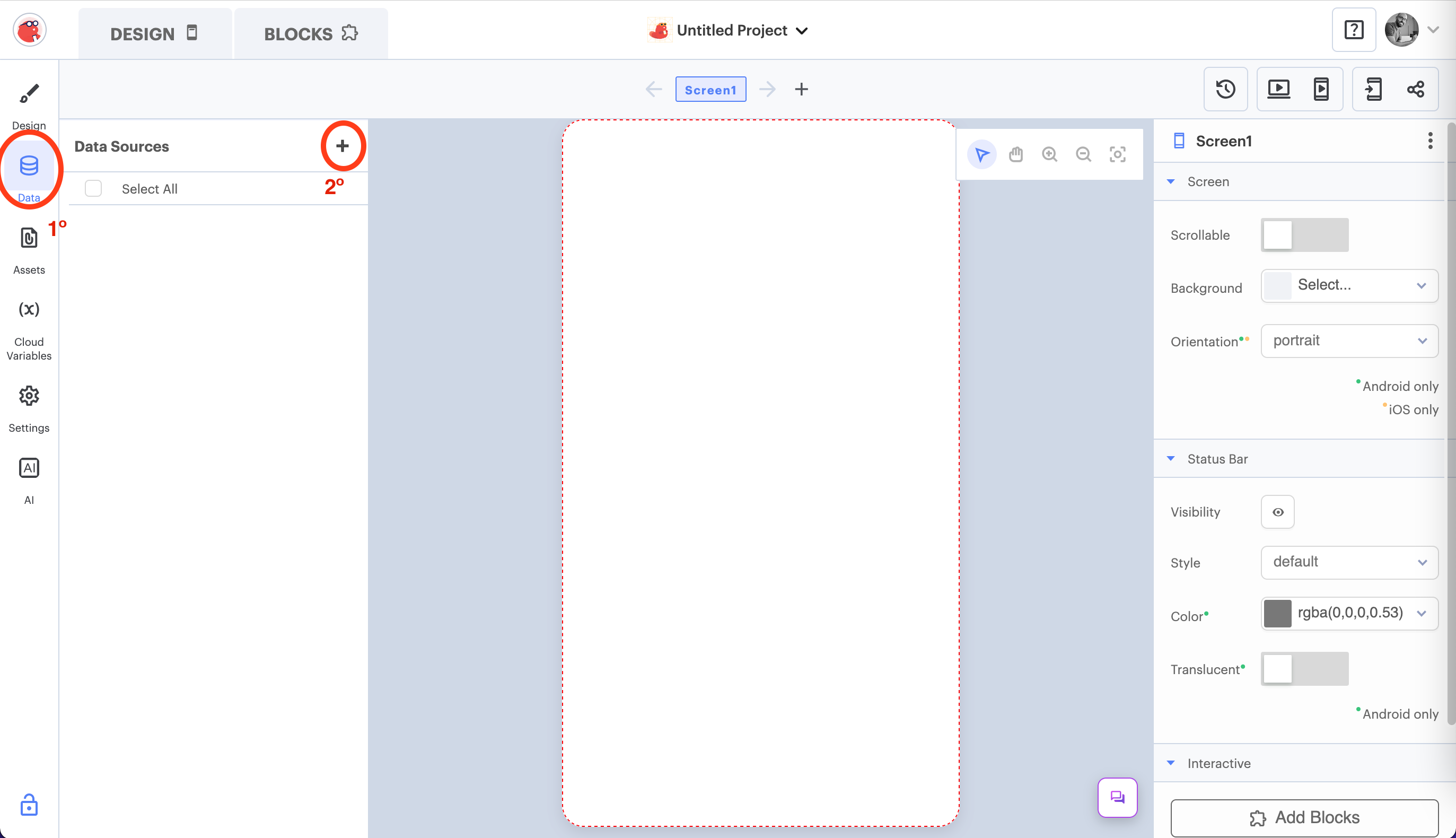1456x838 pixels.
Task: Check the Select All checkbox
Action: (93, 188)
